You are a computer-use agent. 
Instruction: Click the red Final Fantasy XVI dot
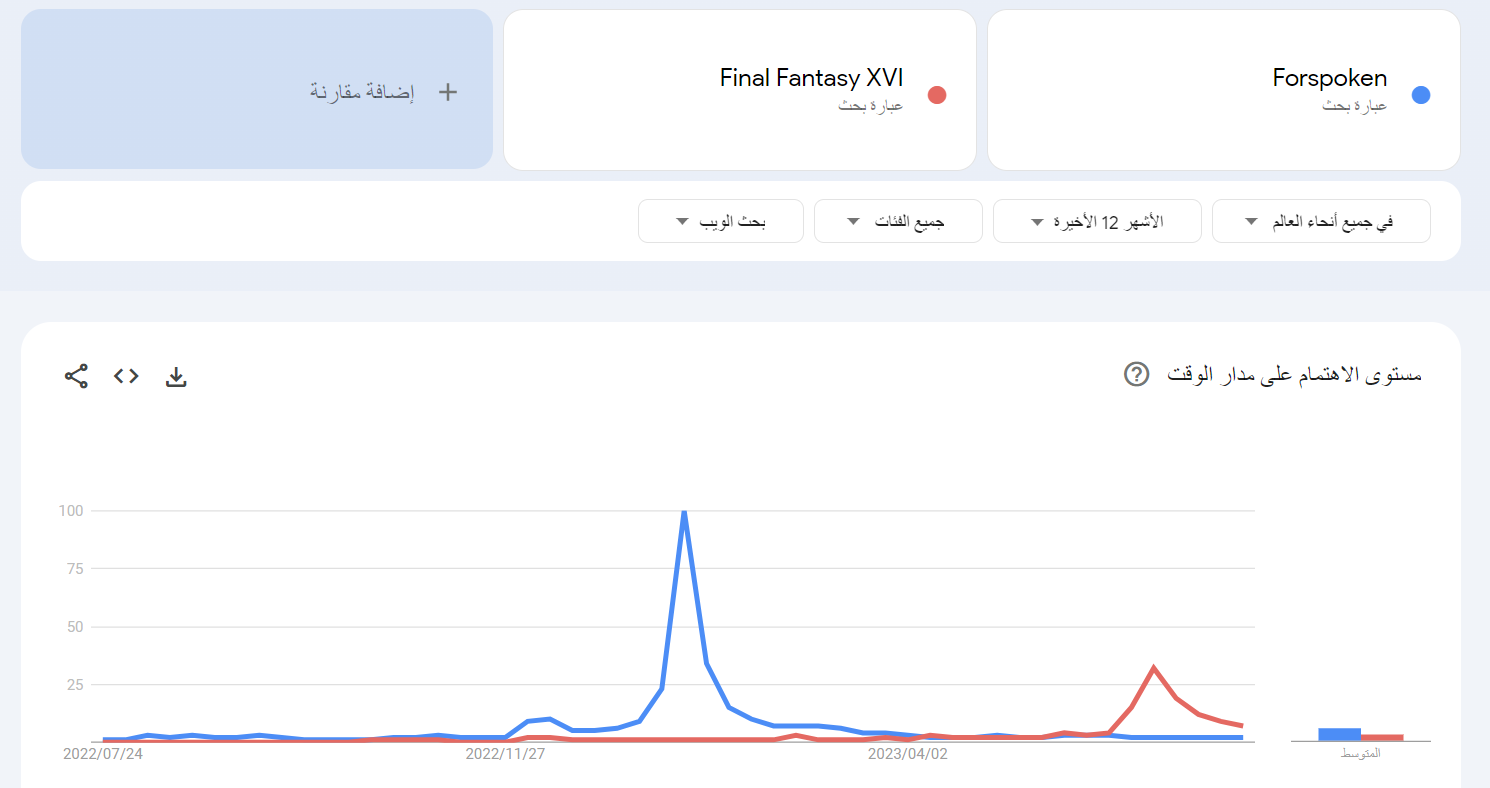coord(937,95)
